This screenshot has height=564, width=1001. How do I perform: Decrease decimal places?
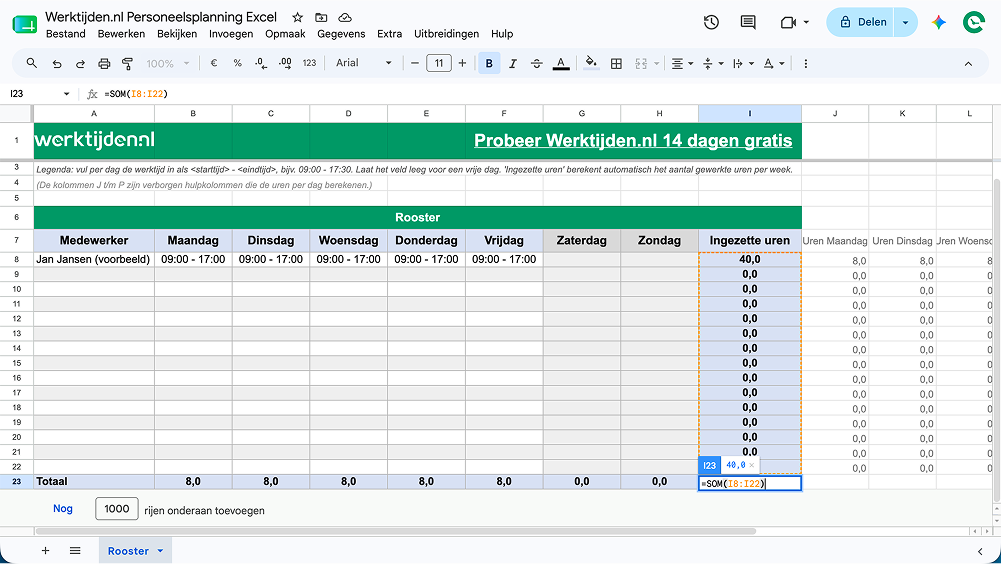pyautogui.click(x=260, y=63)
